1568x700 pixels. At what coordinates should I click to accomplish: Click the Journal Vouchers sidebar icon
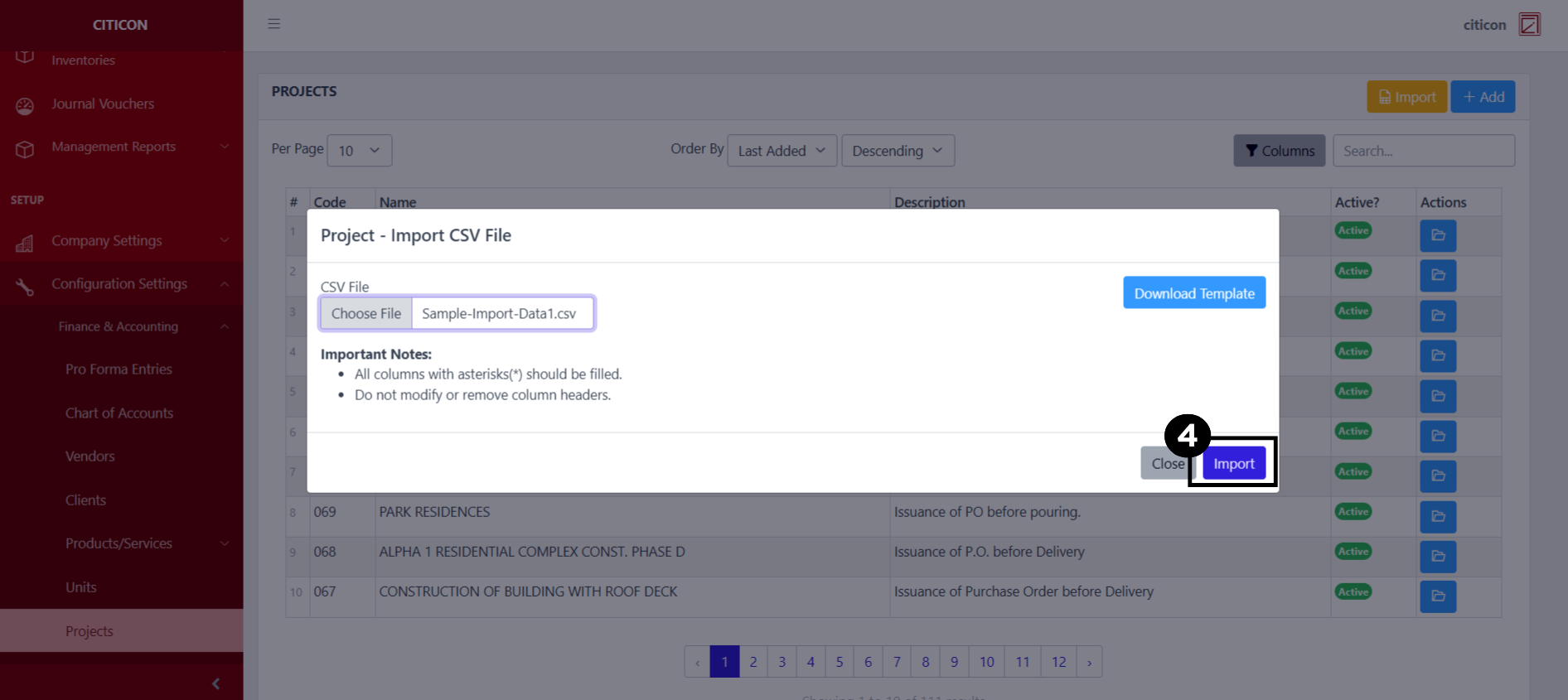[25, 105]
